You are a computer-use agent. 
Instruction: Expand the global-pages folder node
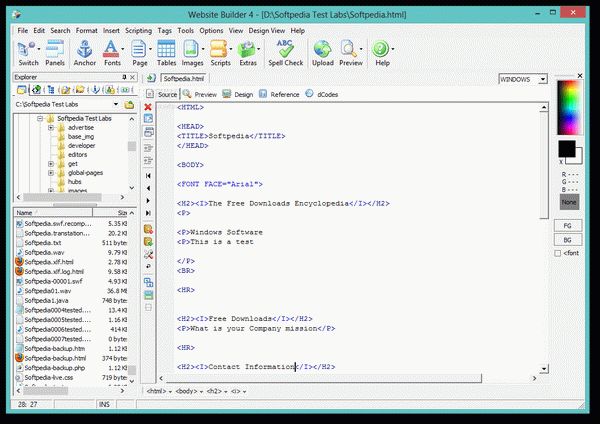[51, 172]
